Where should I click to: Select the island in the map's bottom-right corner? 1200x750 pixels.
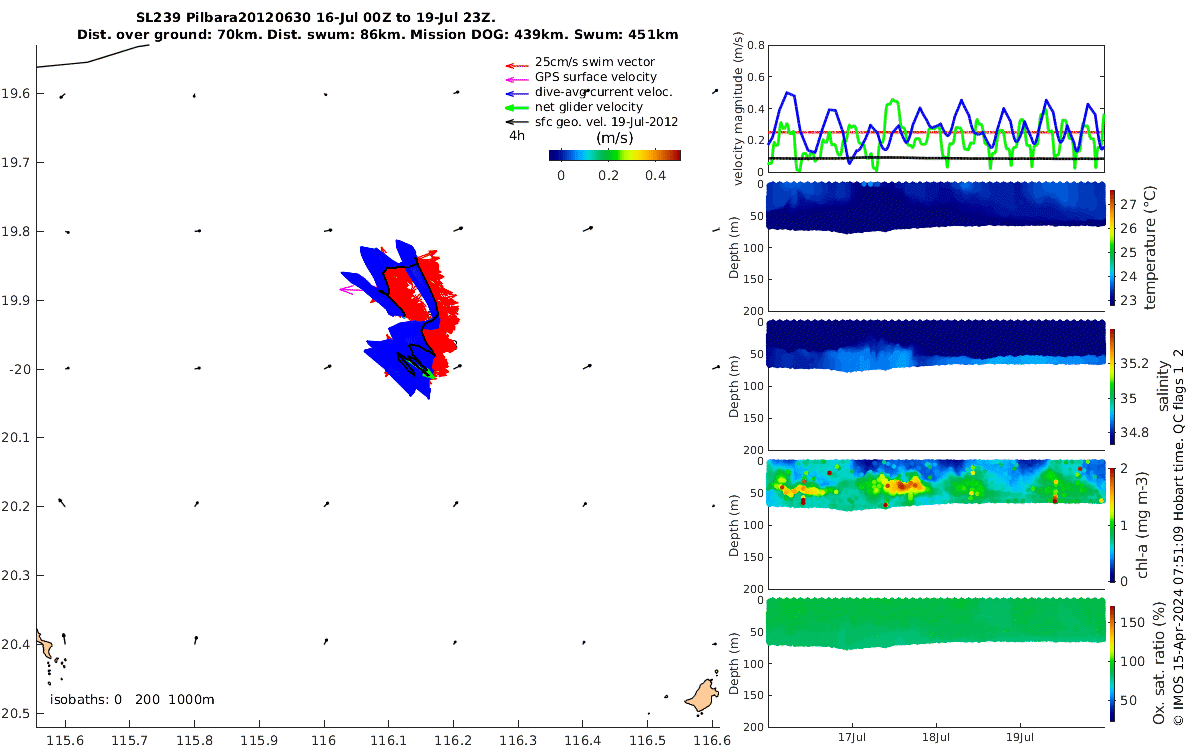pyautogui.click(x=701, y=696)
